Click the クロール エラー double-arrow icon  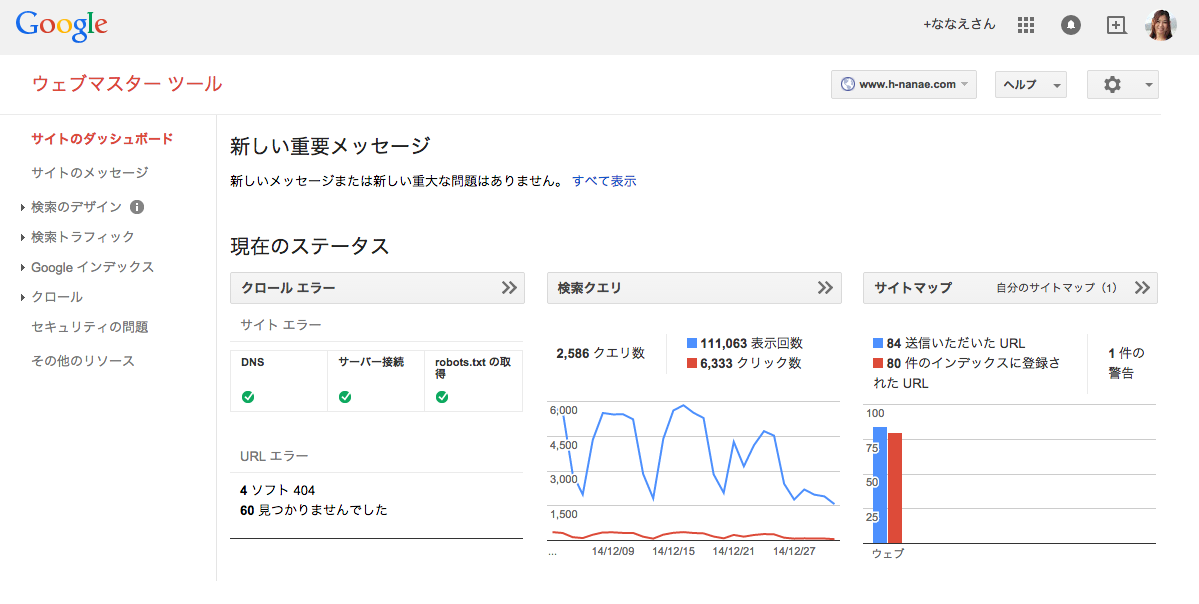pyautogui.click(x=509, y=287)
